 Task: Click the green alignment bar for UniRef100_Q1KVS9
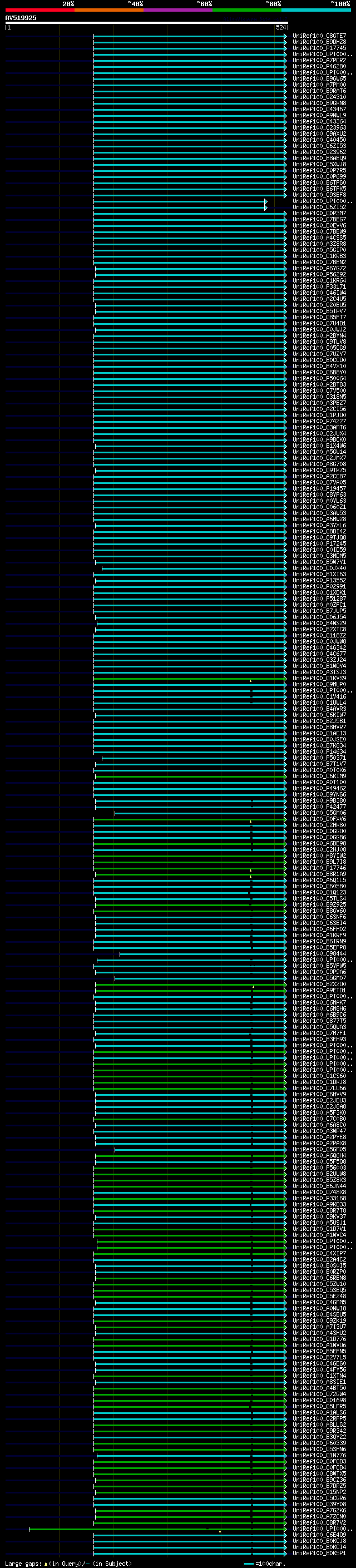(x=190, y=678)
